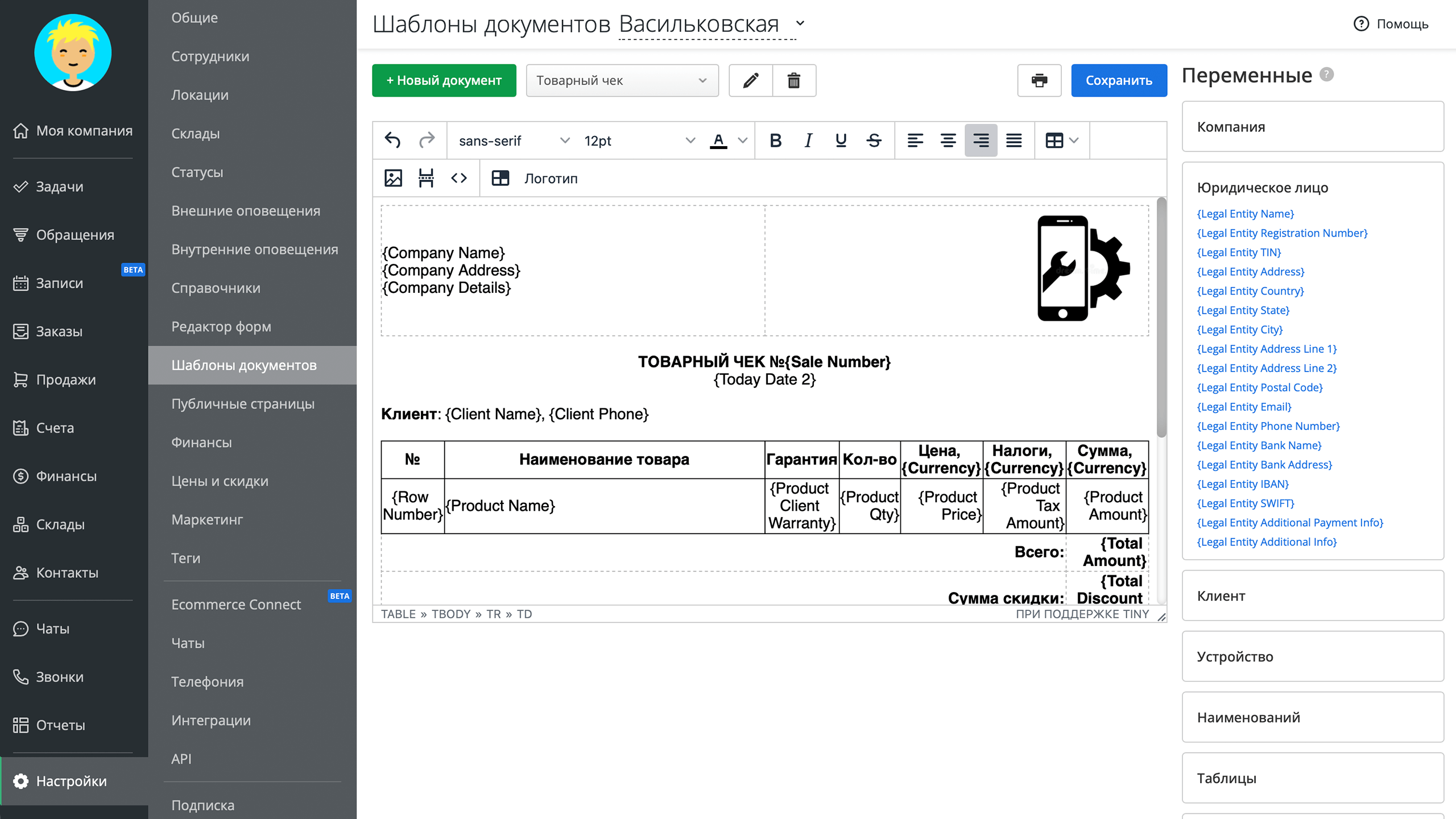The image size is (1456, 819).
Task: Insert the {Legal Entity Email} variable
Action: click(1244, 407)
